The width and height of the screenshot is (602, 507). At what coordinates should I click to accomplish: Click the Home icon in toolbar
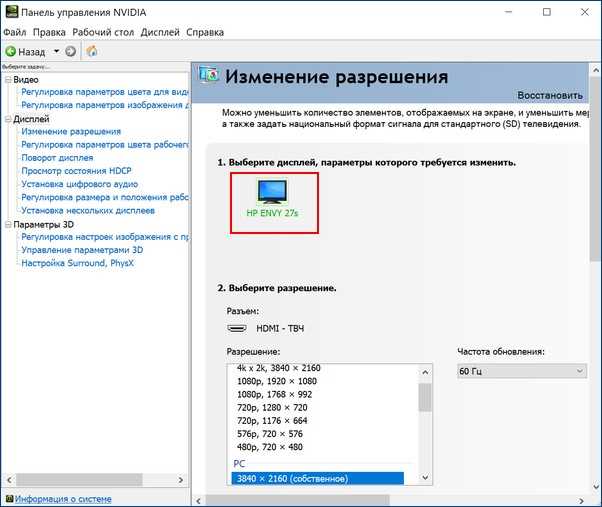click(x=92, y=51)
